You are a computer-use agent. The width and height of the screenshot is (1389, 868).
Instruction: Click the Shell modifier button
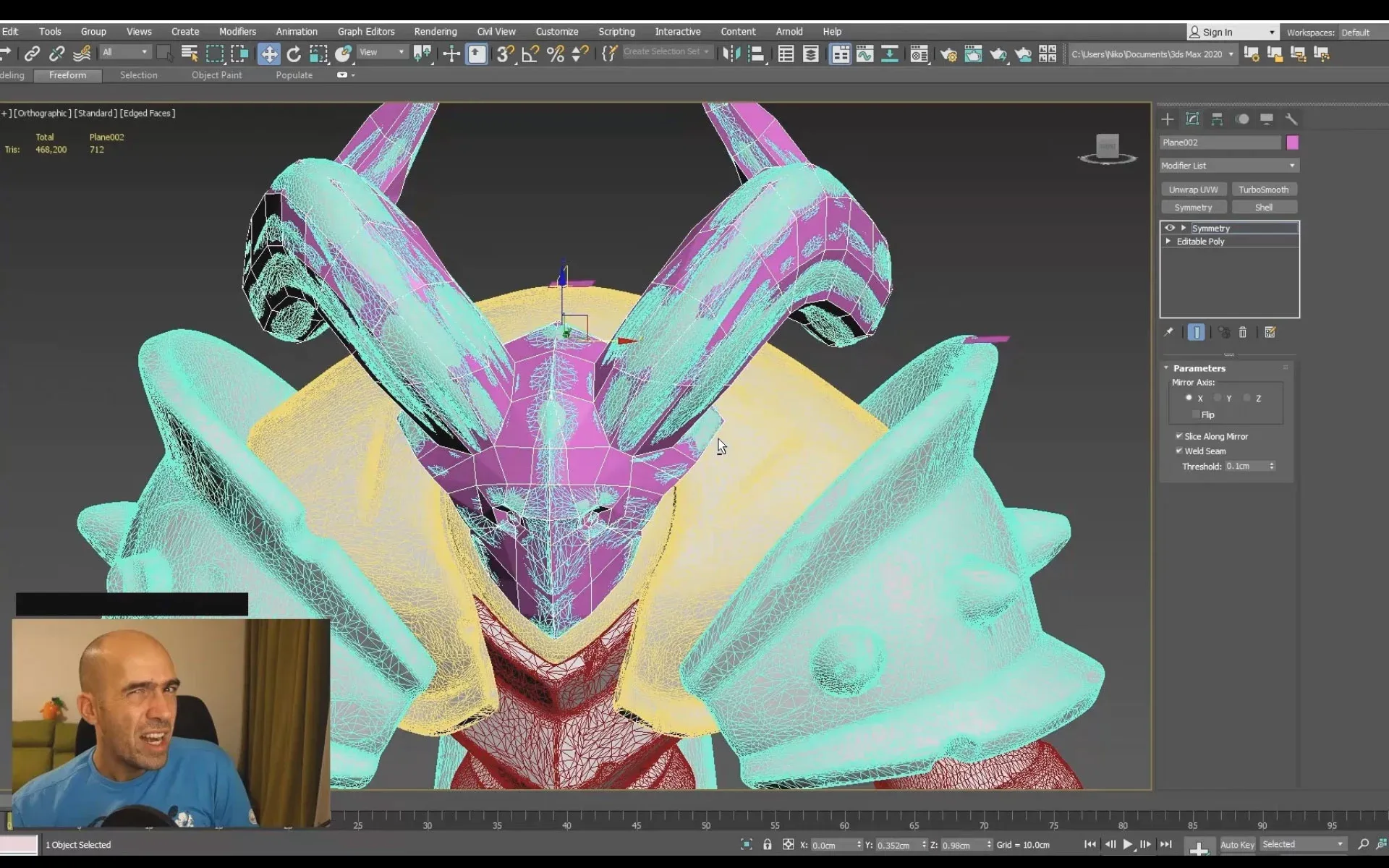click(x=1263, y=207)
